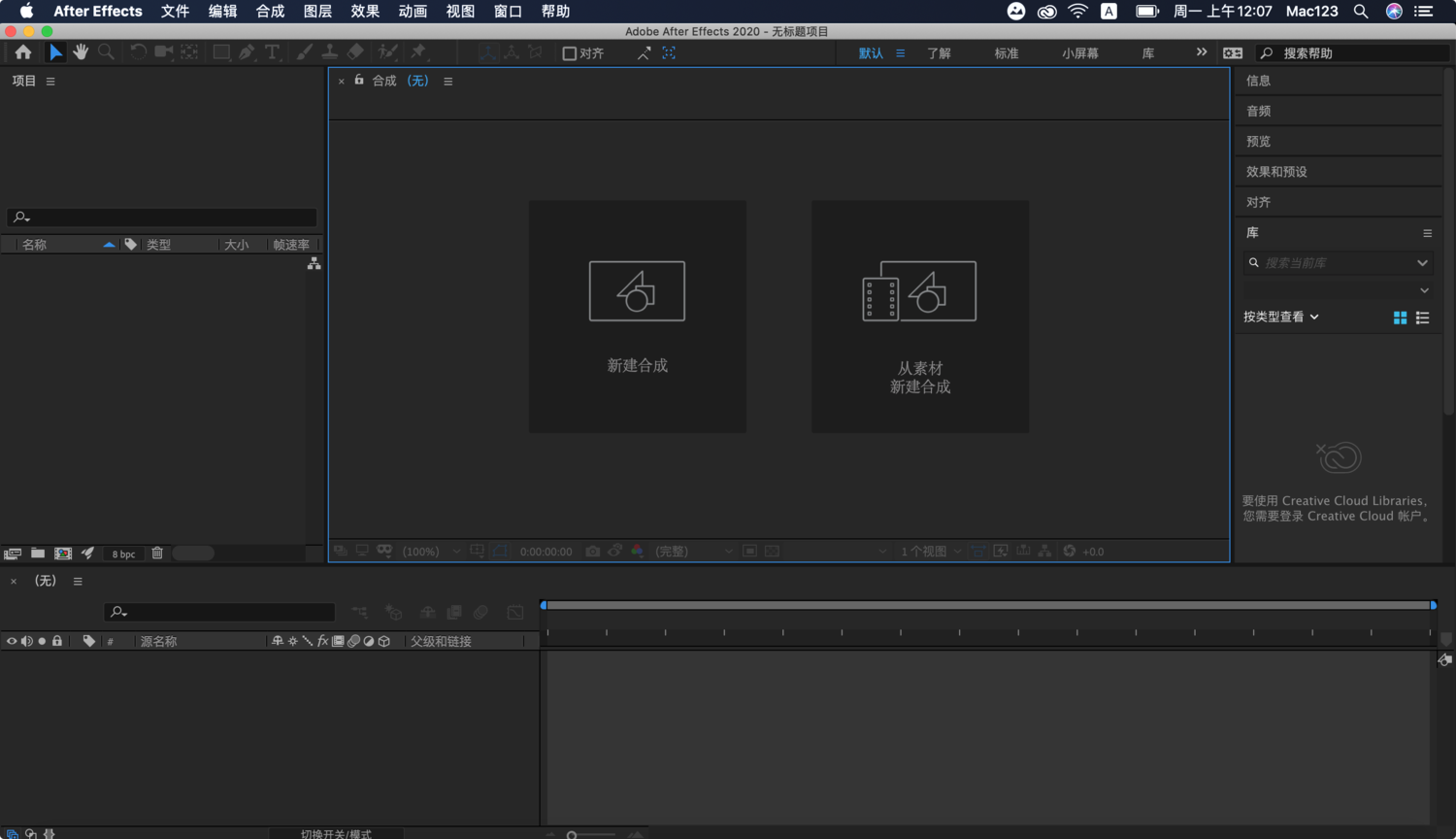
Task: Select the Hand tool in toolbar
Action: coord(81,52)
